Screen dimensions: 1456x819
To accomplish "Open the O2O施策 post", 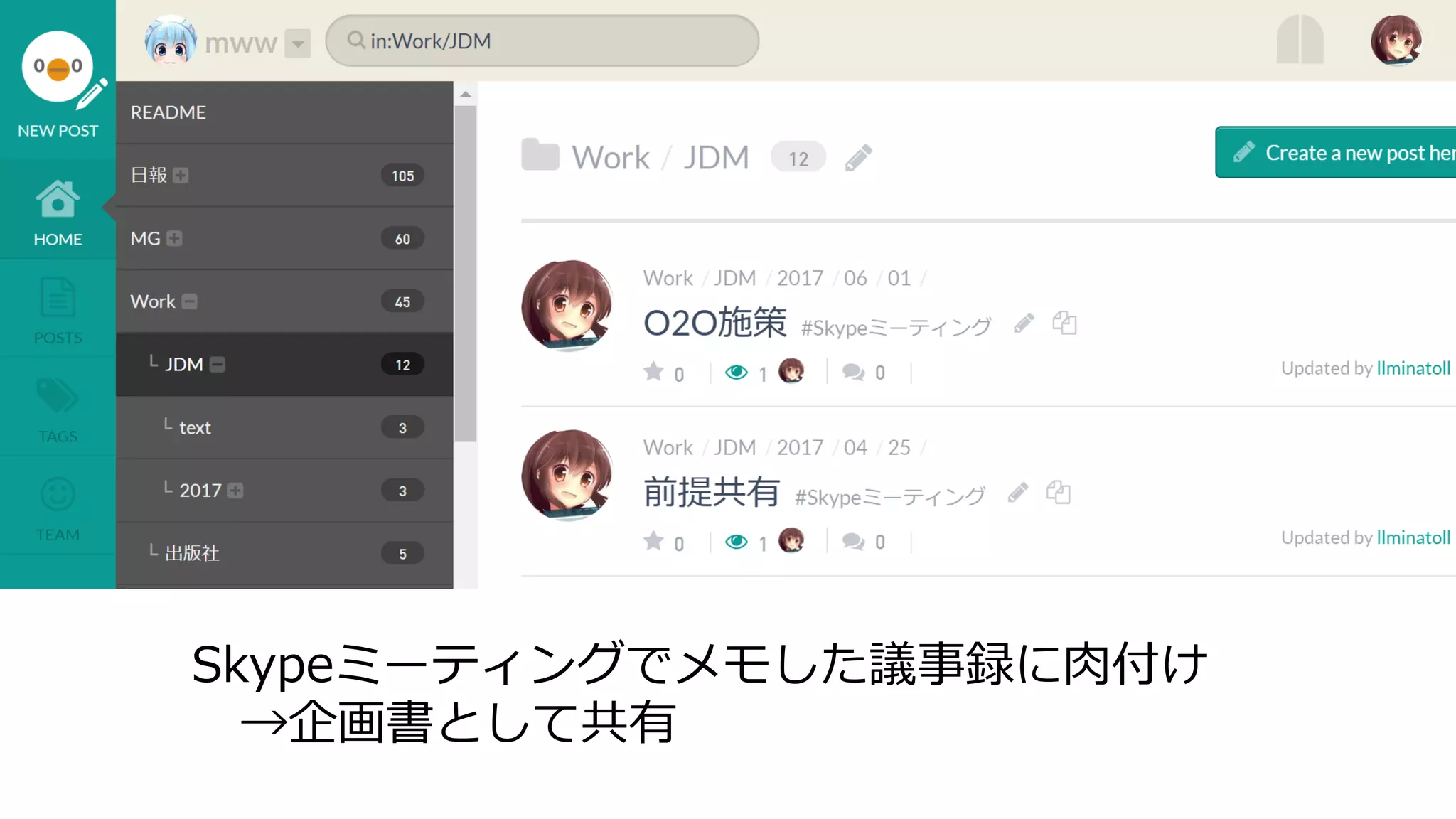I will [x=714, y=323].
